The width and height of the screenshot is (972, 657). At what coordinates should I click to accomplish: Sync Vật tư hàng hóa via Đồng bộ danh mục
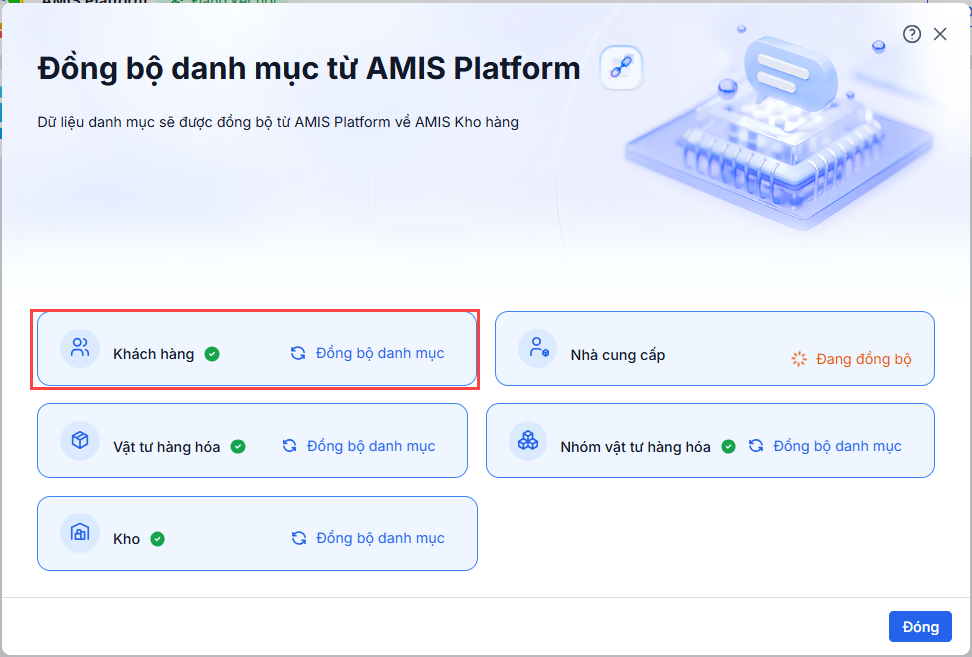[371, 446]
